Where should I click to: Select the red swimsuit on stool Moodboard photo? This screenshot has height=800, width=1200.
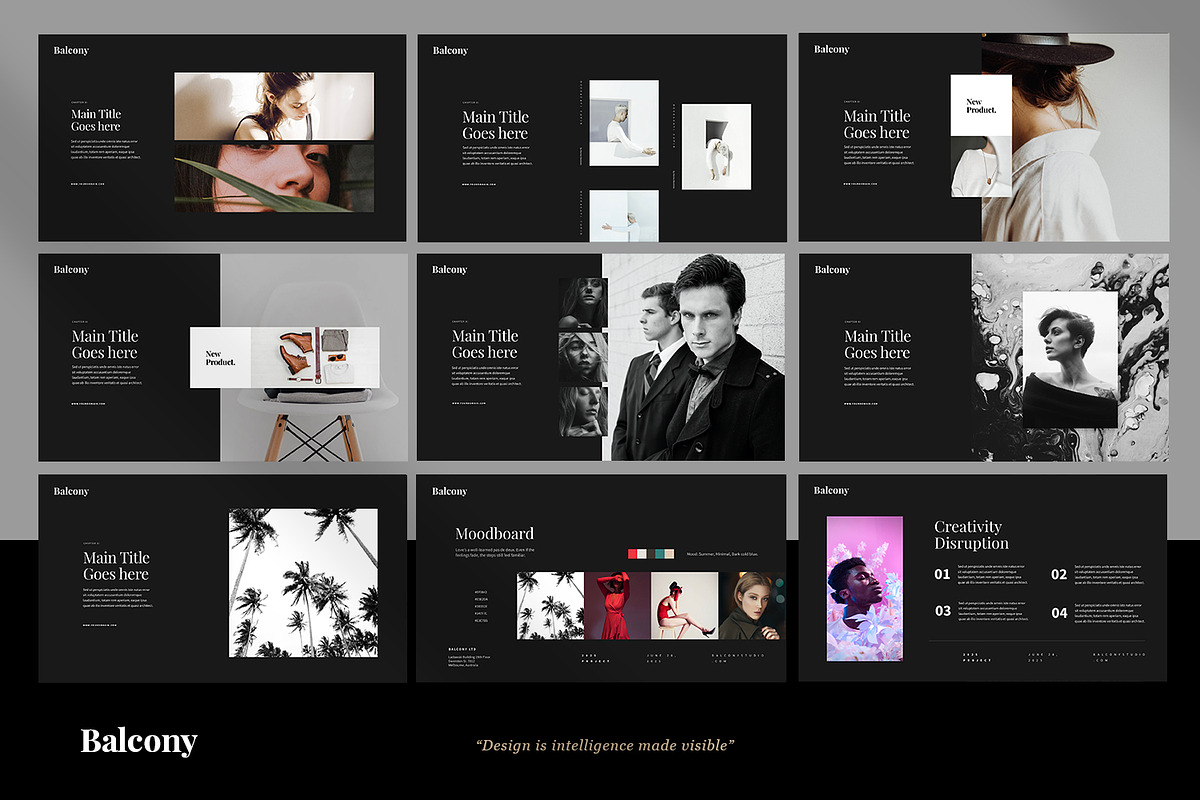point(684,606)
